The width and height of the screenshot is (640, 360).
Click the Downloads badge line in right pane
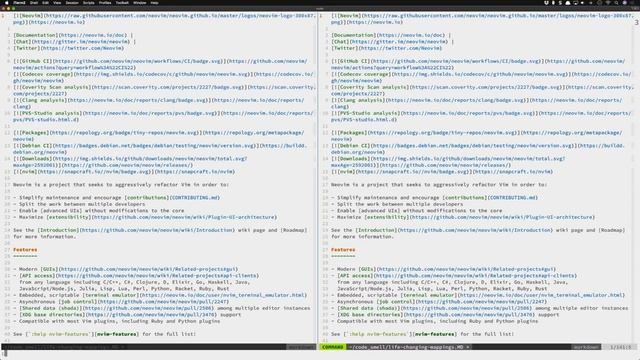point(448,162)
